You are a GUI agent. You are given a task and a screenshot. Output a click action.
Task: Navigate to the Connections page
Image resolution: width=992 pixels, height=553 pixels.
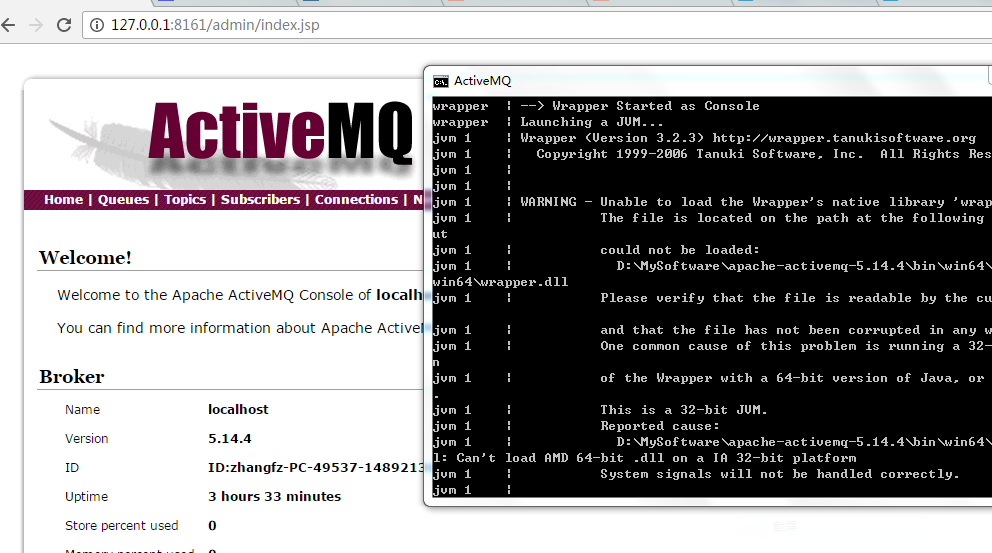click(357, 200)
